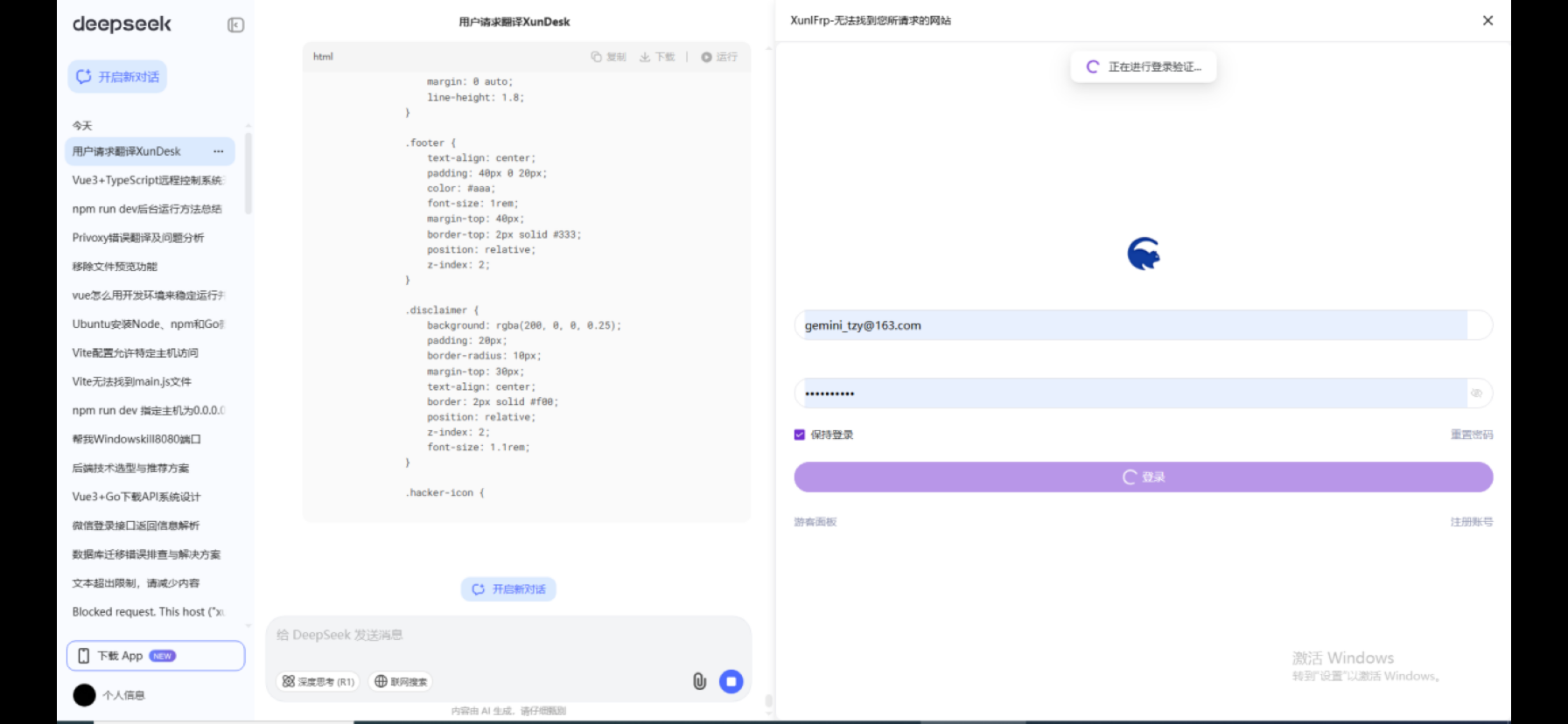Open the user avatar profile

coord(85,695)
